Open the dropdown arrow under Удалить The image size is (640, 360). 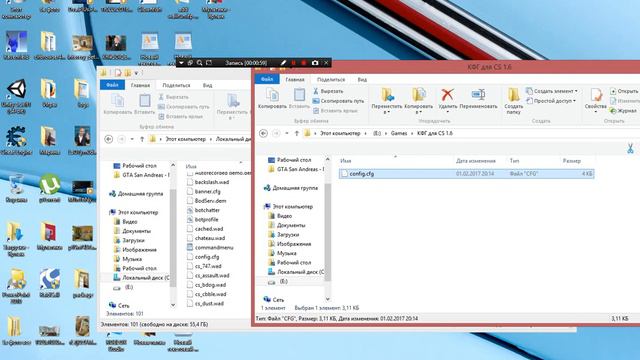(447, 112)
